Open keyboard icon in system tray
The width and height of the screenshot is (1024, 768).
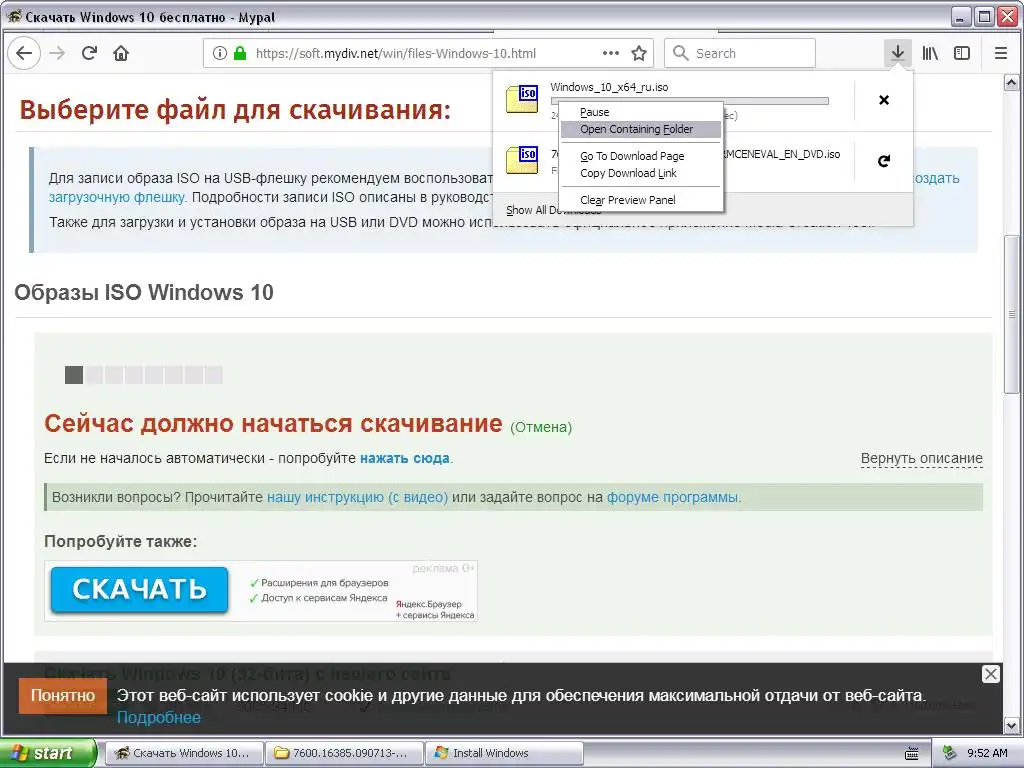[x=912, y=753]
